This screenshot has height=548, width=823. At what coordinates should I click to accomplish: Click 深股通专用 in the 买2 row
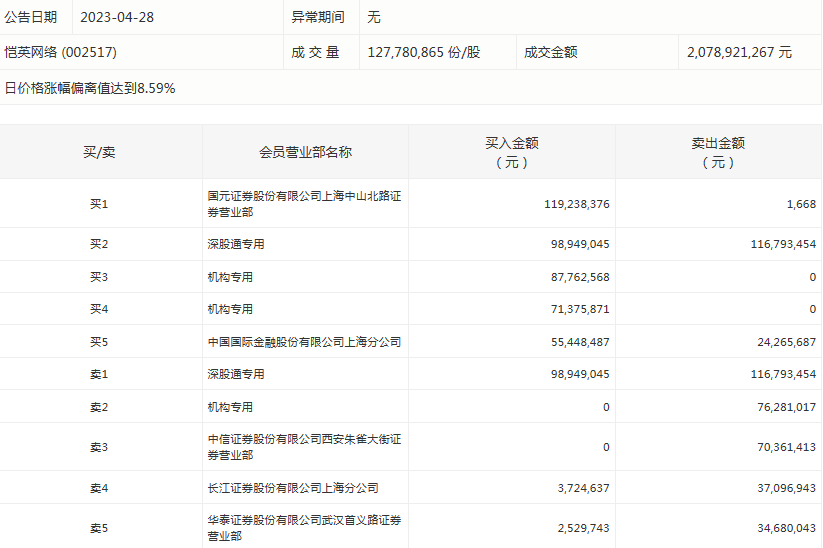[236, 244]
